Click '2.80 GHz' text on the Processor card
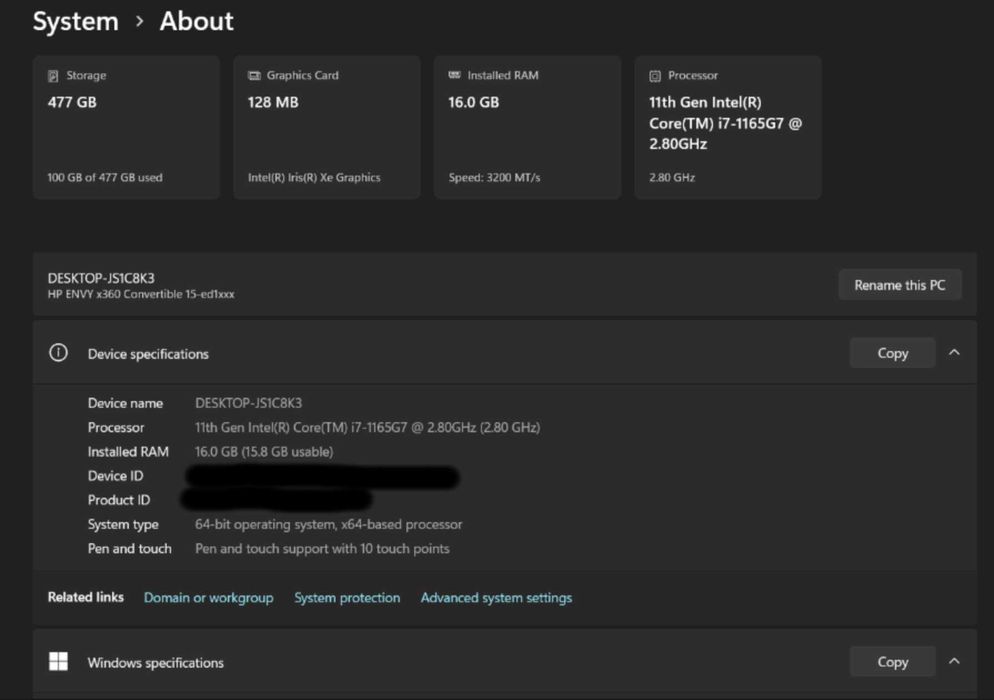Image resolution: width=994 pixels, height=700 pixels. coord(672,178)
